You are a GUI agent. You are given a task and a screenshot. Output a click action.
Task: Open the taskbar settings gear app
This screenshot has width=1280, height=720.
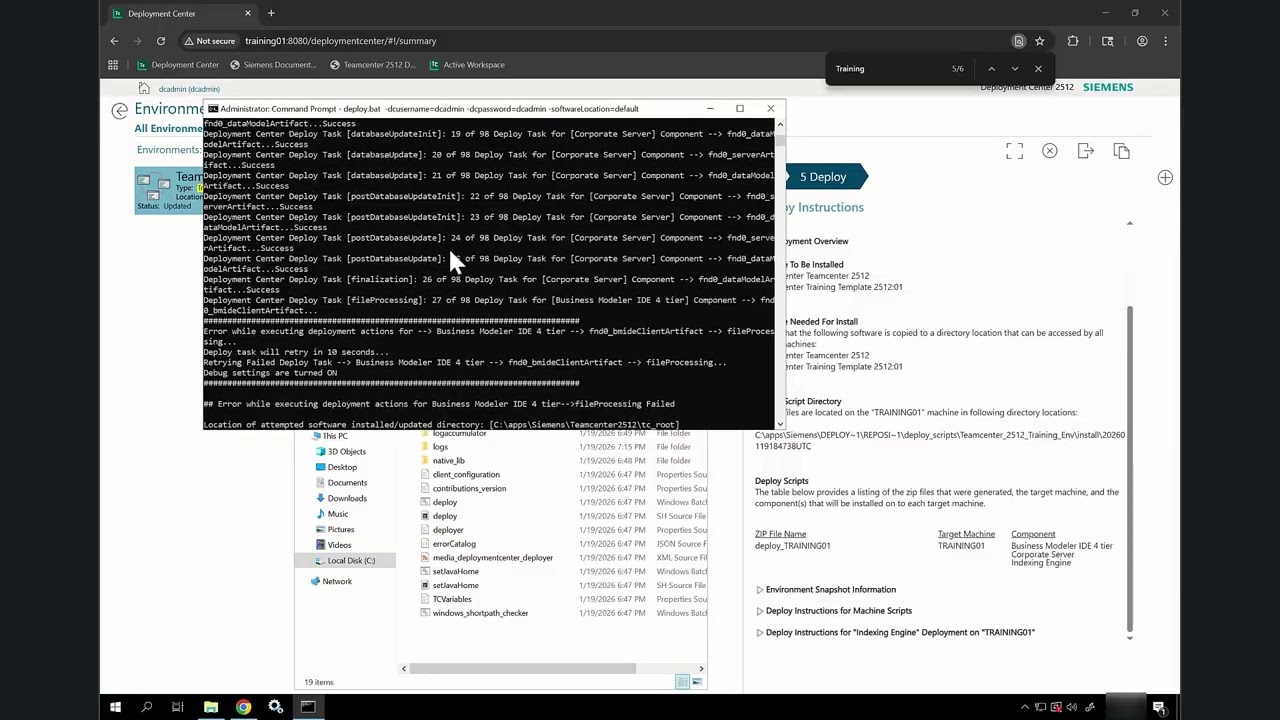[x=275, y=707]
